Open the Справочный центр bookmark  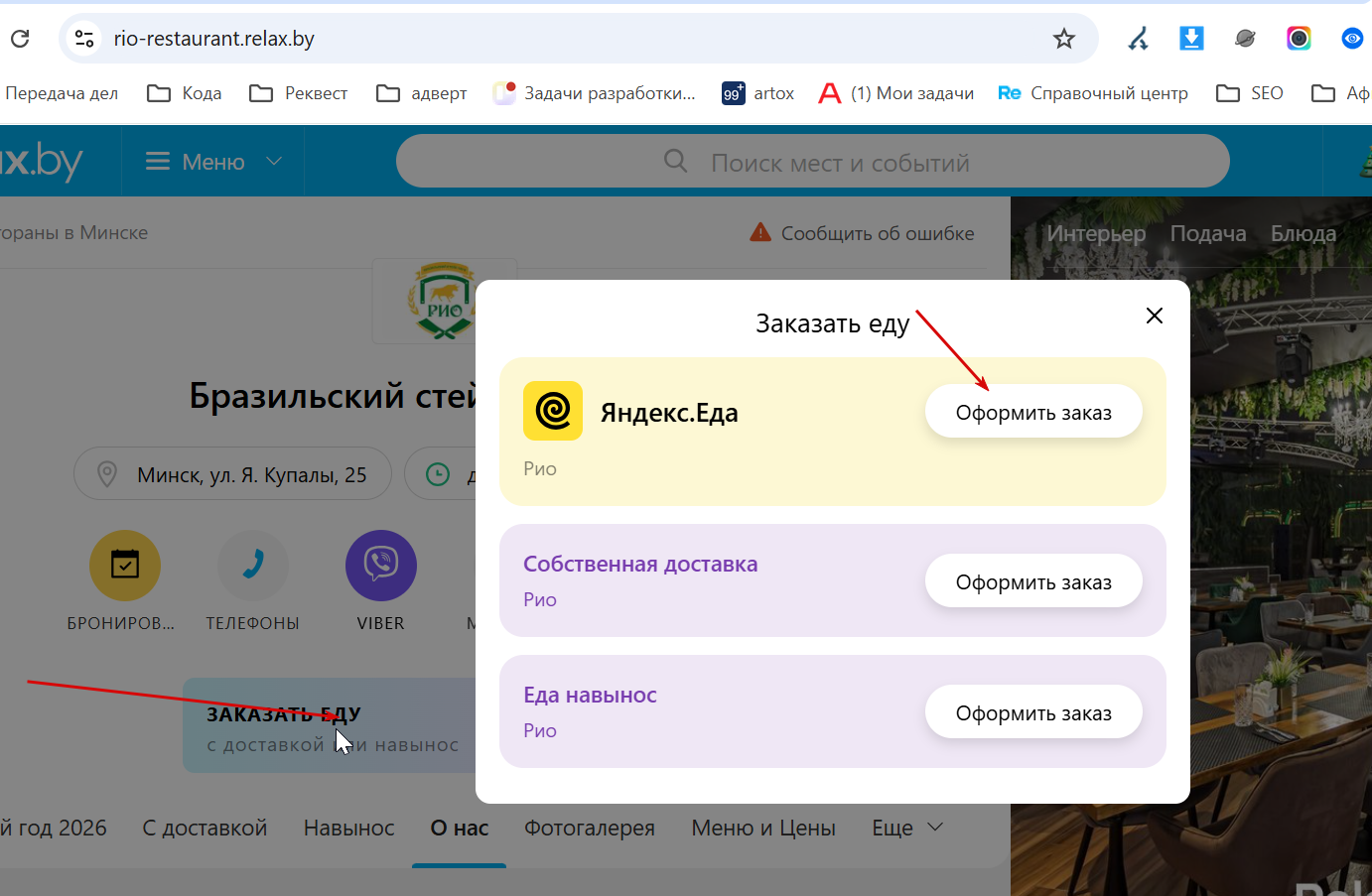pos(1093,93)
